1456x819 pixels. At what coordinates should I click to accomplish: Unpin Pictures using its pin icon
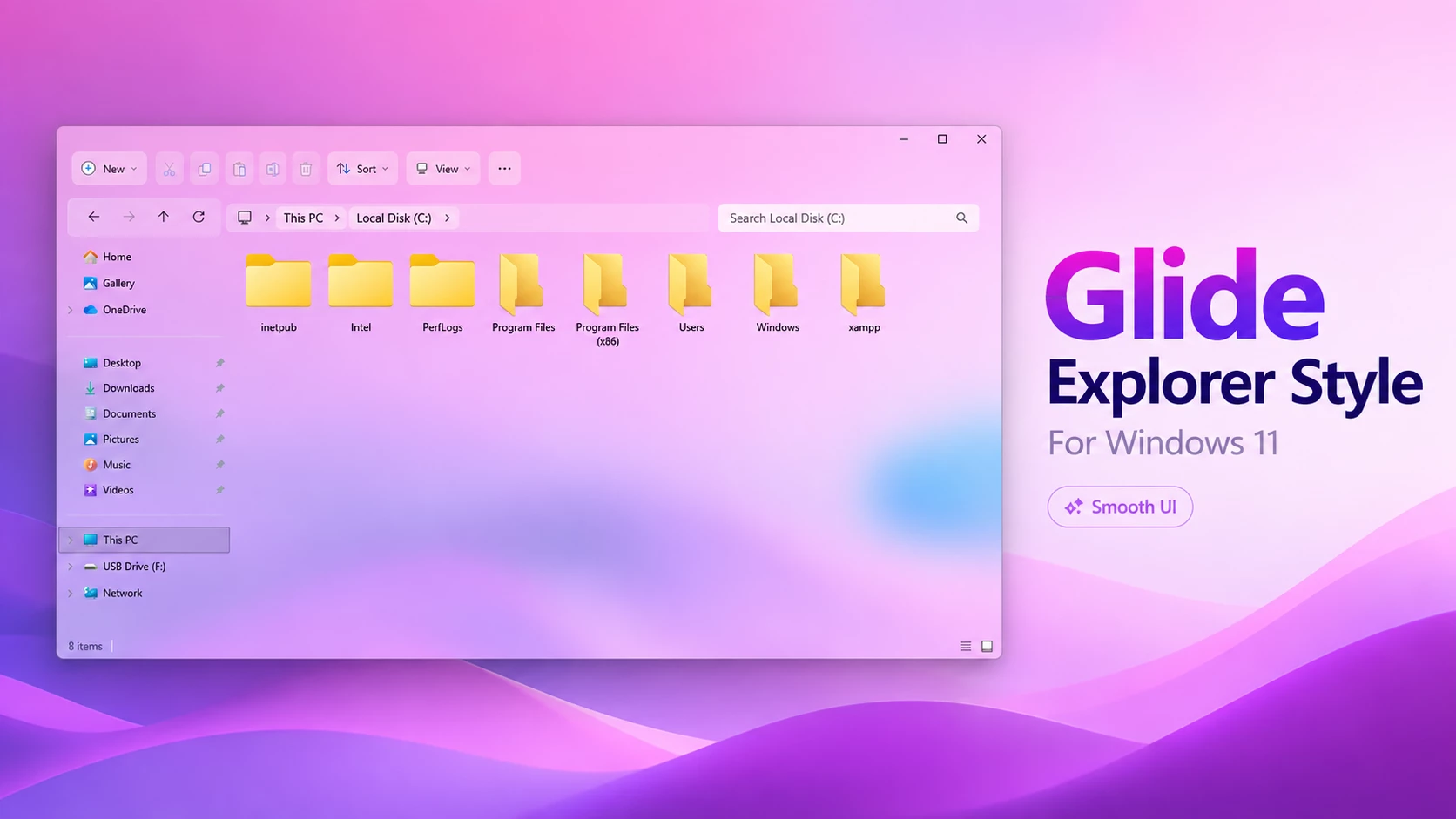[x=220, y=440]
